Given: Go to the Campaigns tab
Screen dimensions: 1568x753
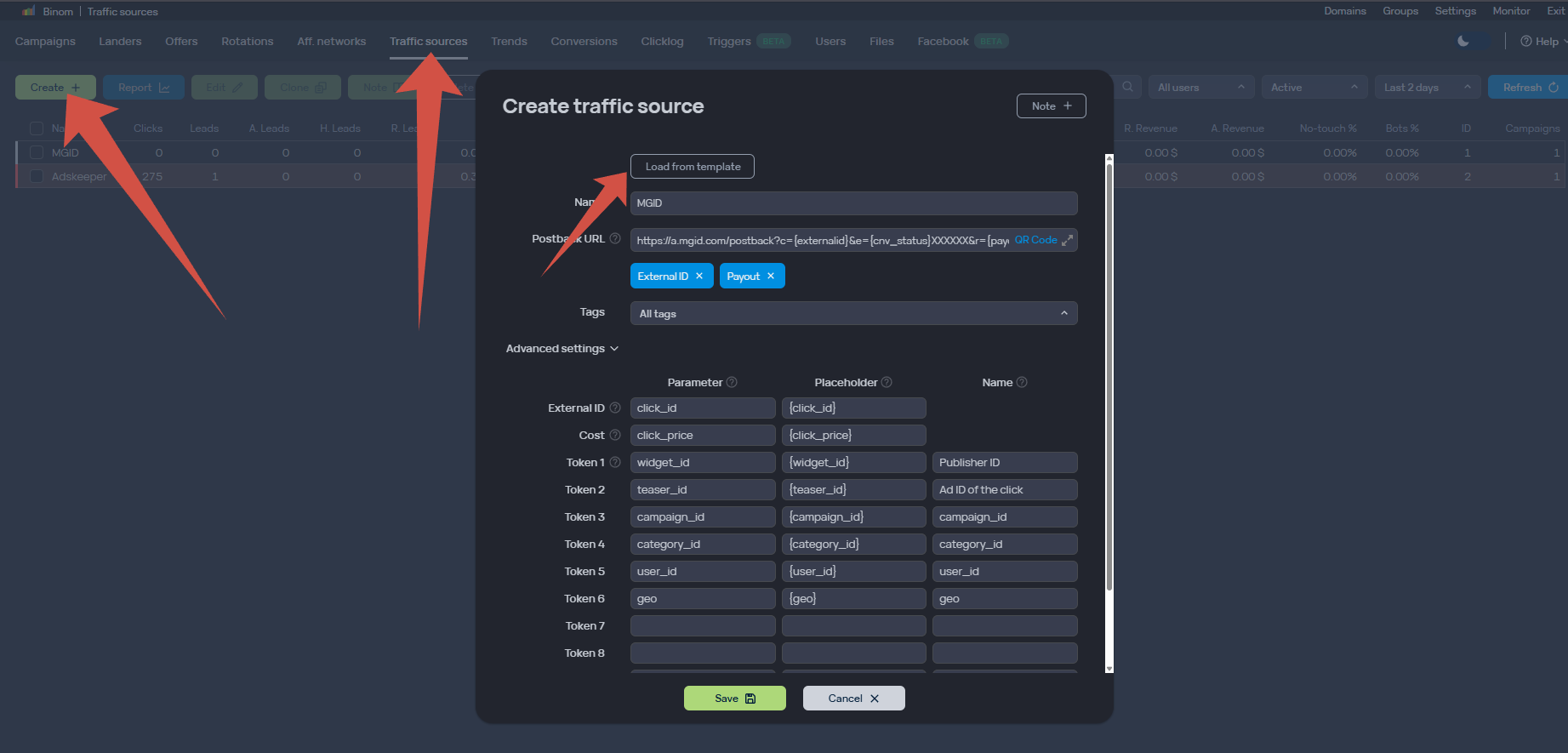Looking at the screenshot, I should [45, 42].
